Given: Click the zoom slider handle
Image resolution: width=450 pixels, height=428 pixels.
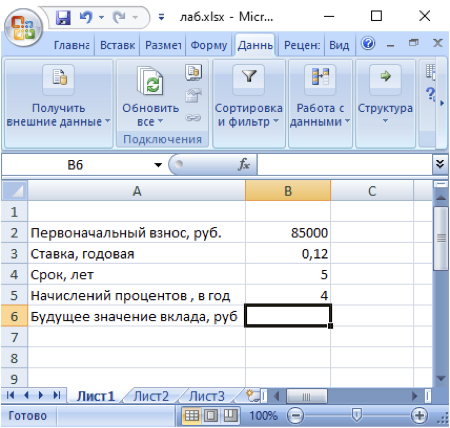Looking at the screenshot, I should [357, 415].
